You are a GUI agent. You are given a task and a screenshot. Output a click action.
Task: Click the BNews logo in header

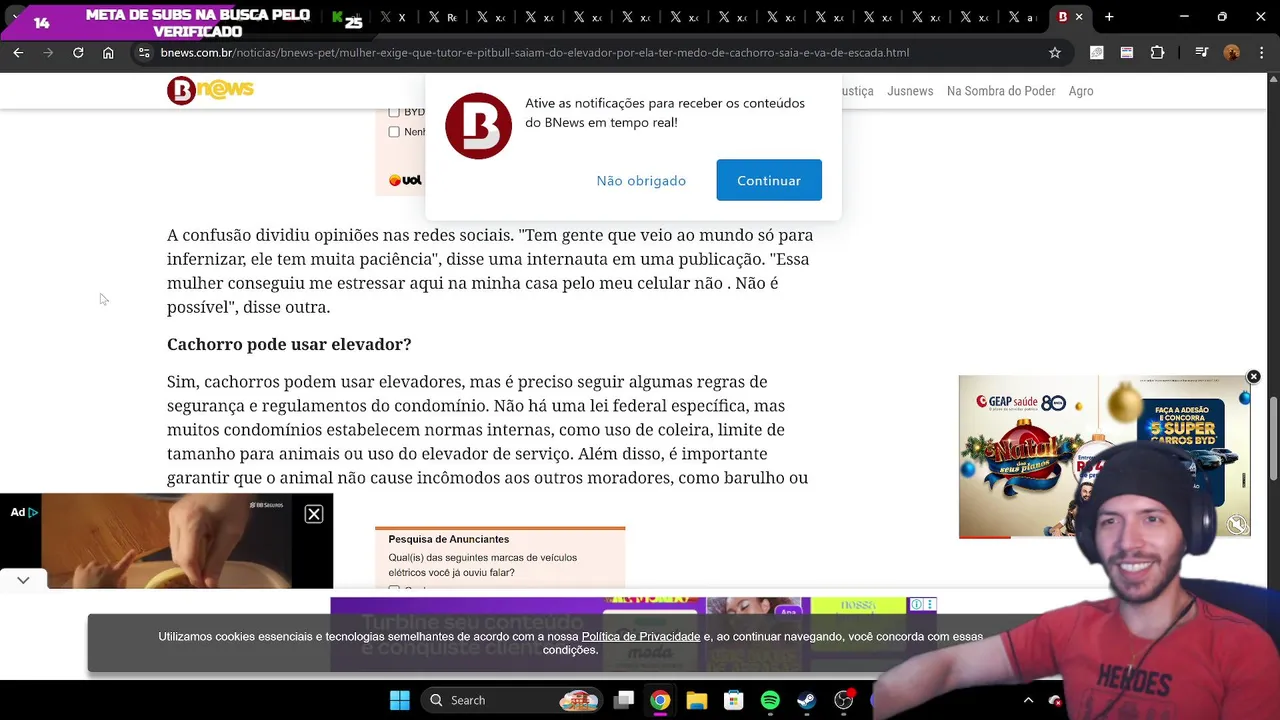tap(210, 90)
